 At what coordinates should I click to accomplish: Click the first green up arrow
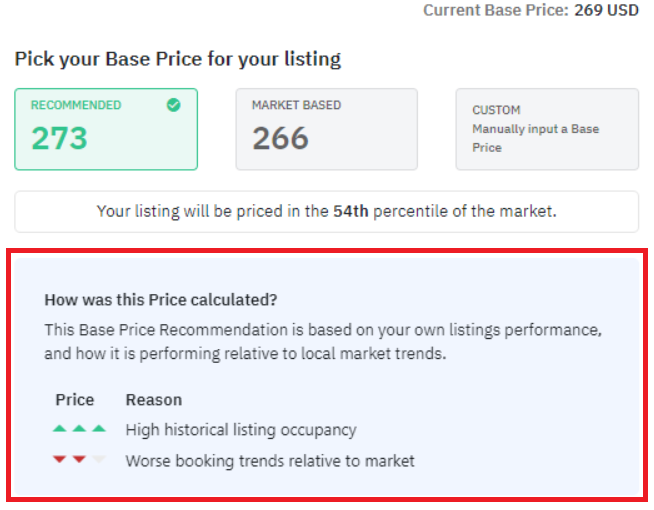coord(60,428)
